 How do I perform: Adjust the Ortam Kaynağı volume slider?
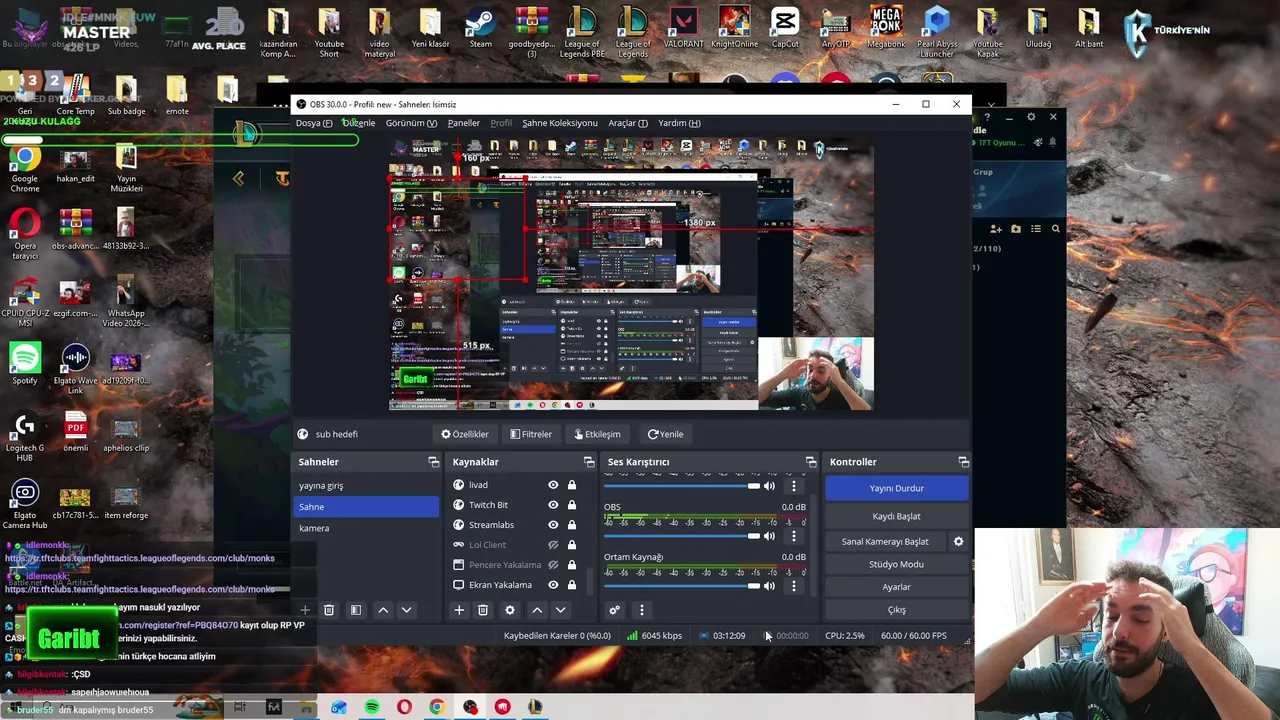[682, 586]
